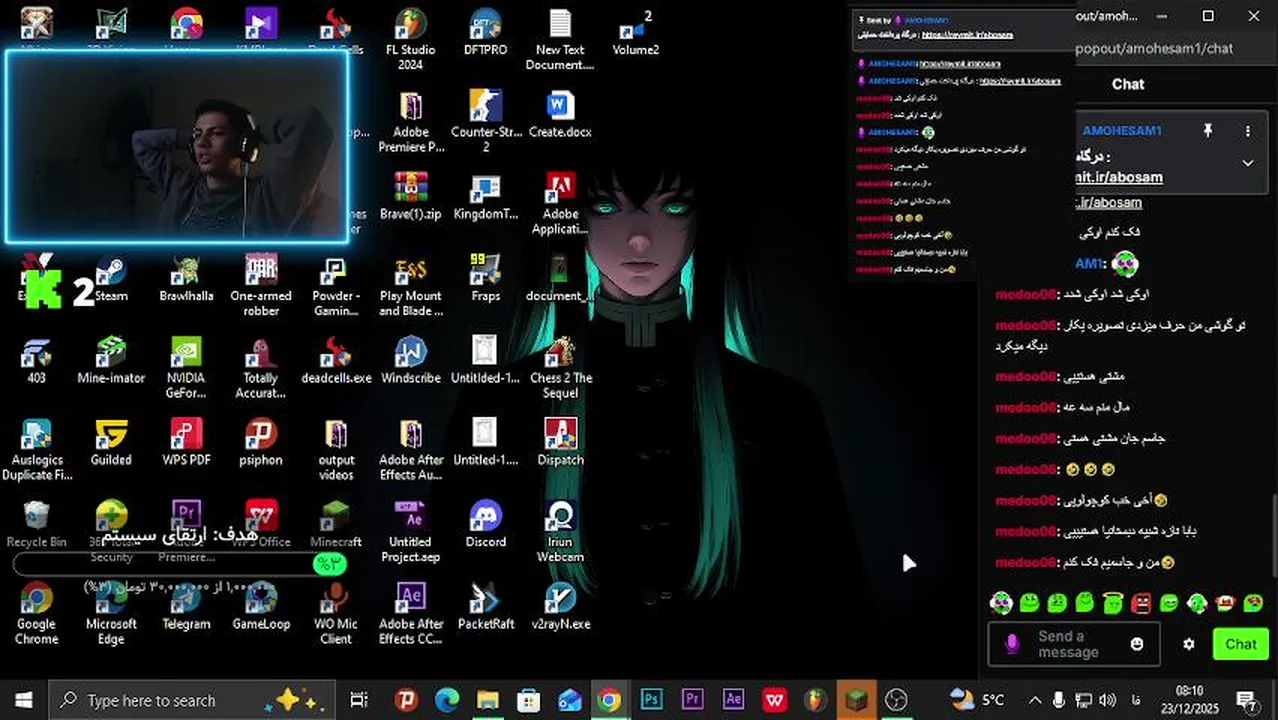Open OBS Studio from taskbar
1278x720 pixels.
point(897,700)
